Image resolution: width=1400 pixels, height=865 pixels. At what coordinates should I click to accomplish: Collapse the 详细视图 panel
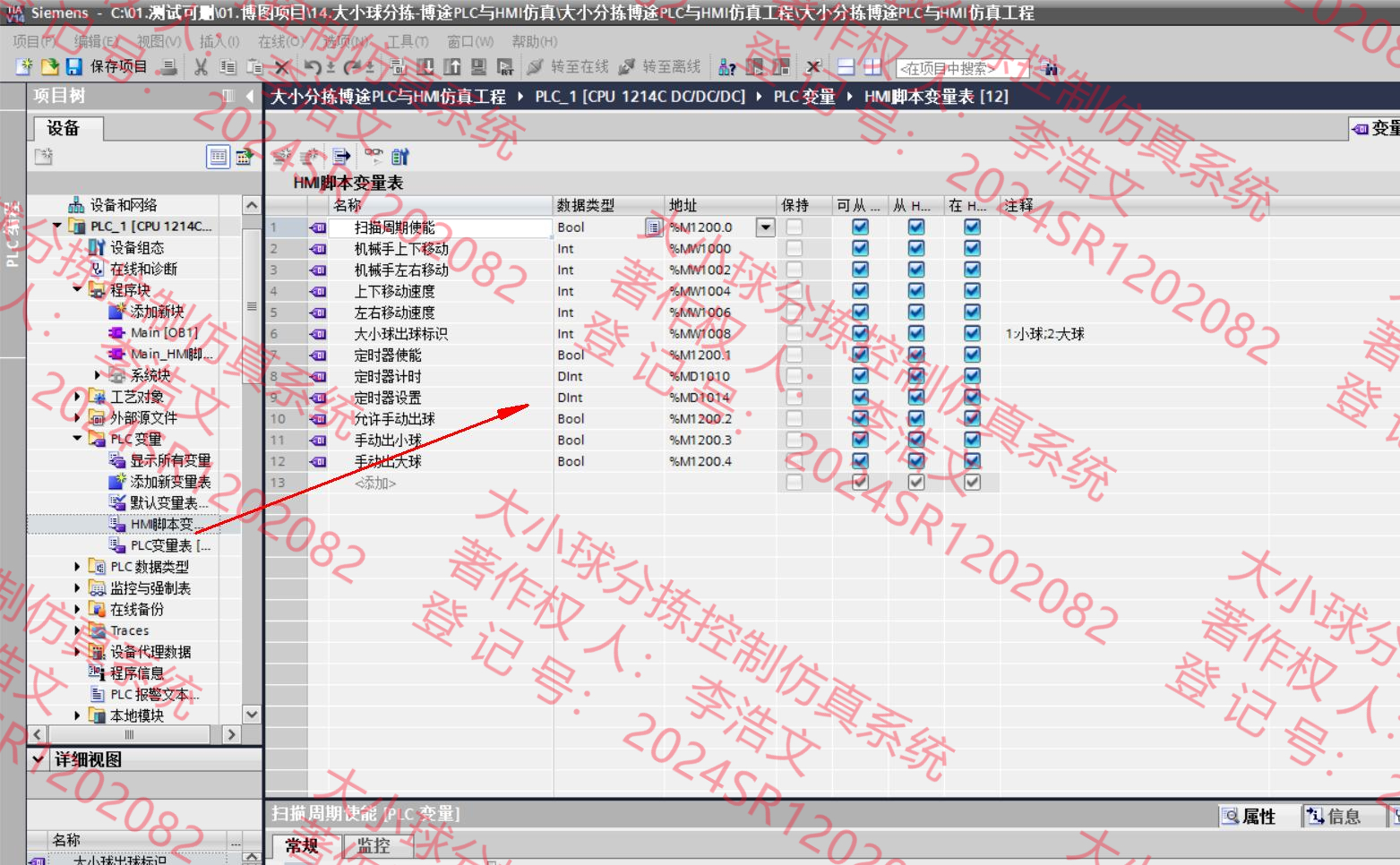pyautogui.click(x=39, y=759)
